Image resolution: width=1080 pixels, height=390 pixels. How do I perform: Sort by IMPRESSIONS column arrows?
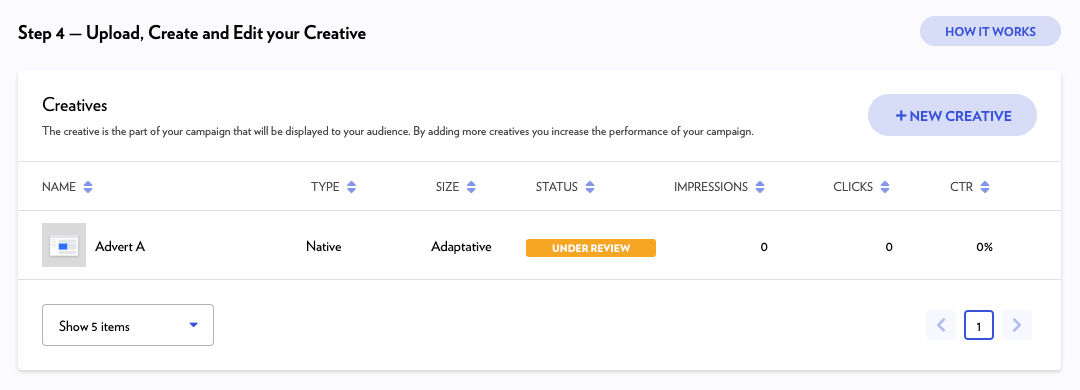(x=760, y=187)
